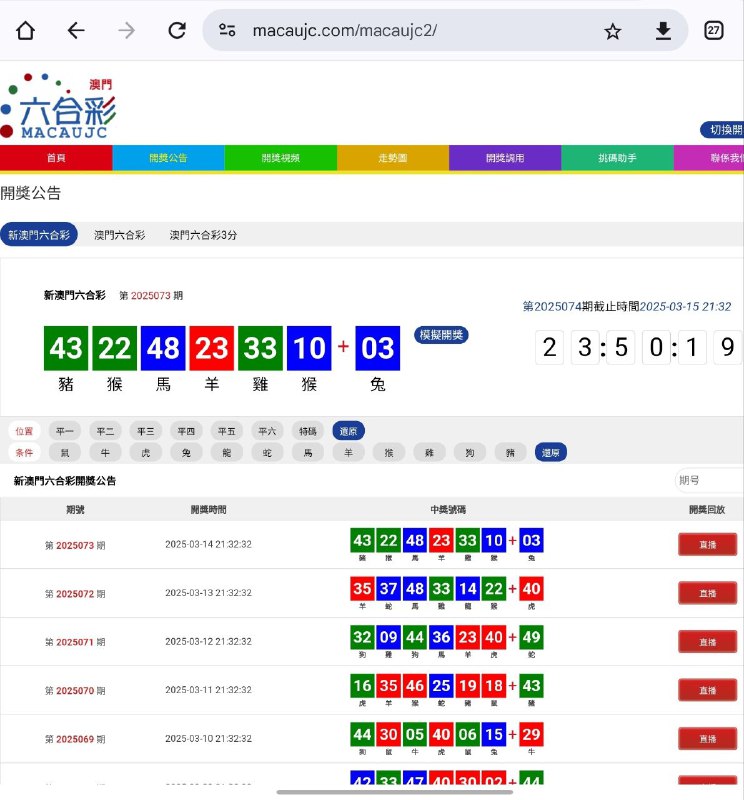Viewport: 744px width, 800px height.
Task: Toggle the 豬 zodiac filter
Action: coord(510,453)
